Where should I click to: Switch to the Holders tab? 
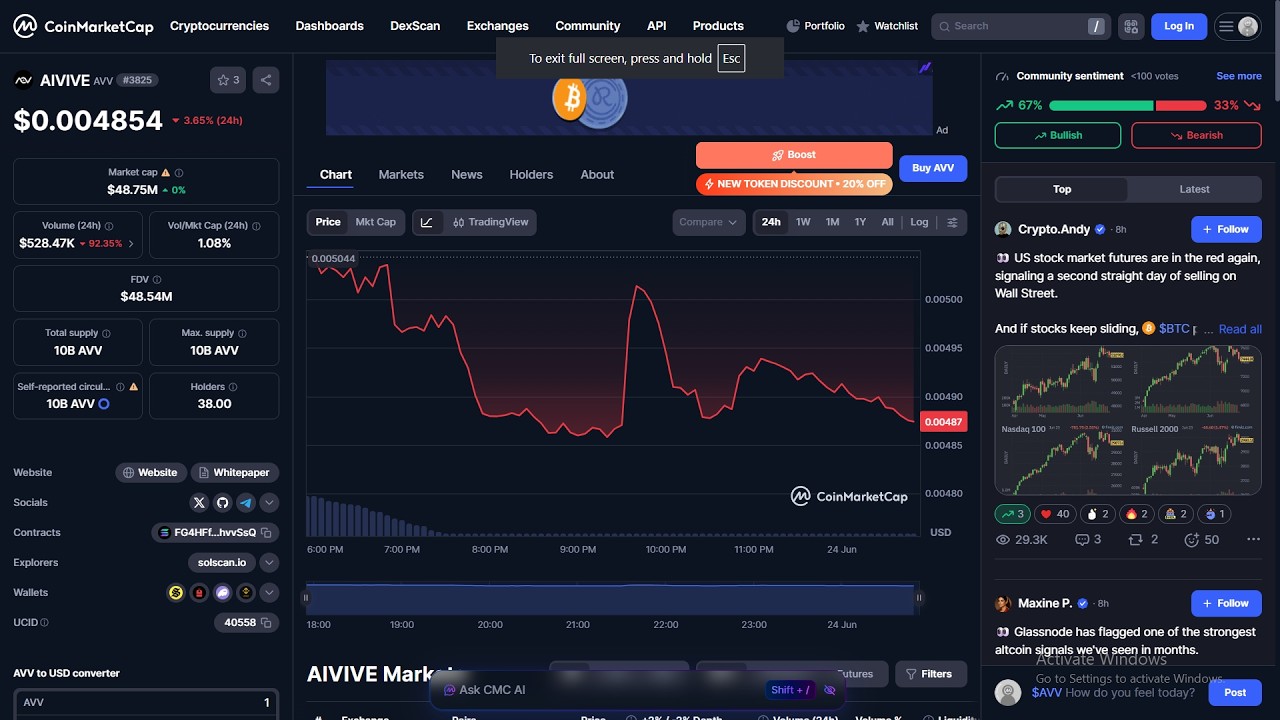[531, 174]
